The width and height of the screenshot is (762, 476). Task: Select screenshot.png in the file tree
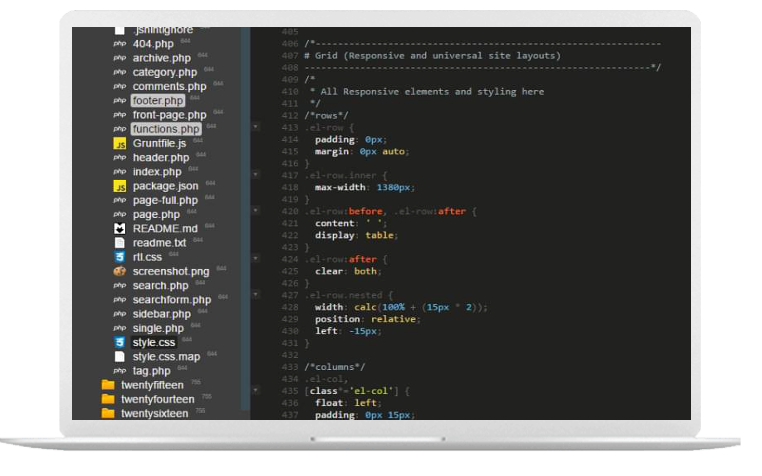tap(171, 271)
